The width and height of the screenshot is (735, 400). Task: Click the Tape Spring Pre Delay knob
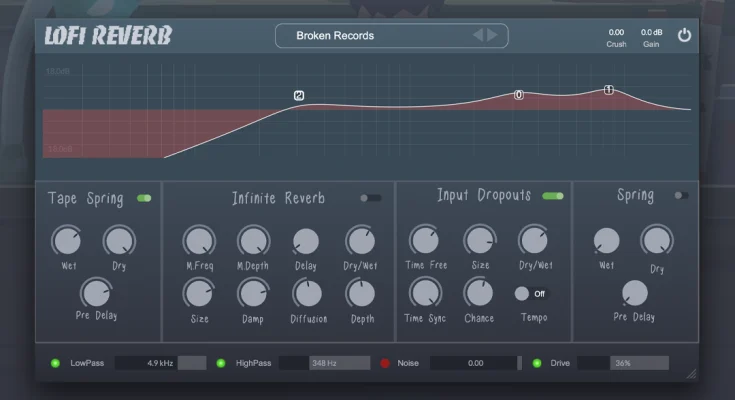[x=94, y=292]
